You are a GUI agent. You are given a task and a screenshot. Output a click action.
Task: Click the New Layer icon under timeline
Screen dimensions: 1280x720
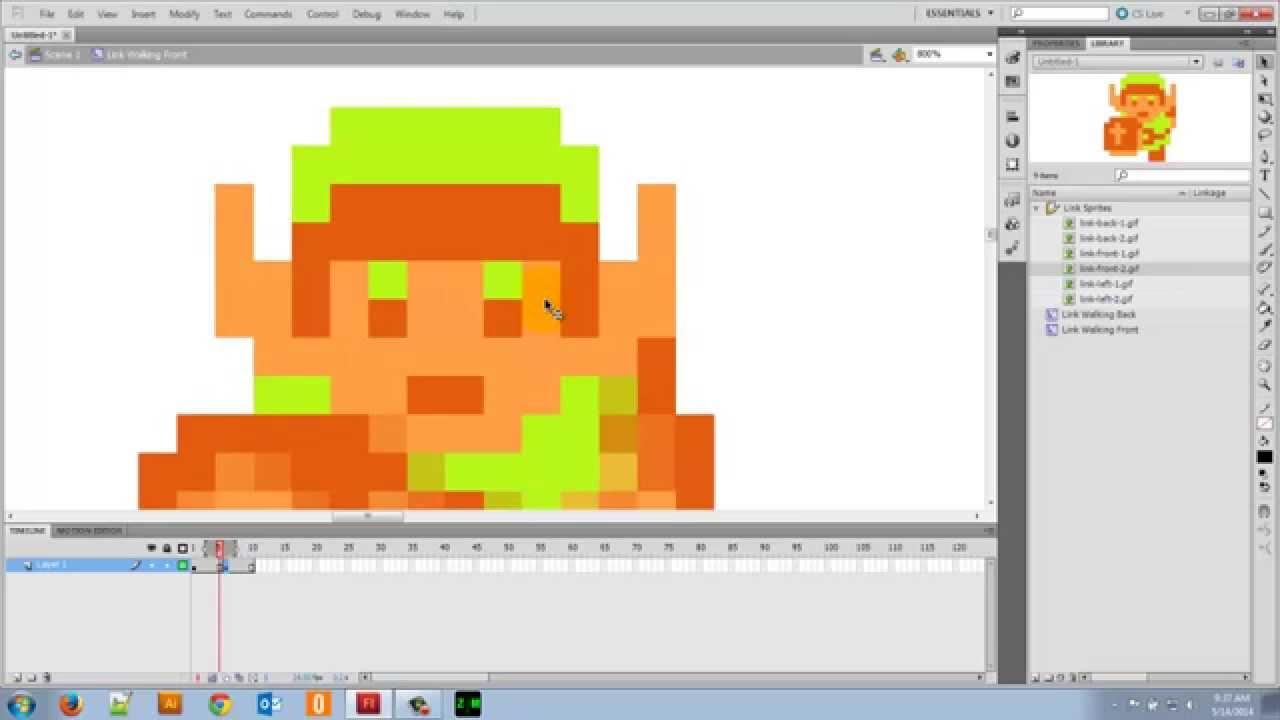[x=17, y=677]
